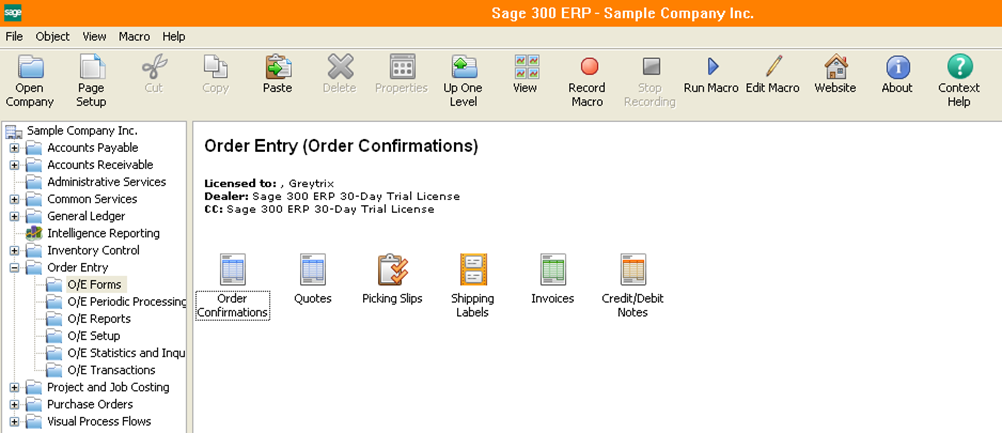Image resolution: width=1002 pixels, height=433 pixels.
Task: Open the Credit/Debit Notes icon
Action: point(633,269)
